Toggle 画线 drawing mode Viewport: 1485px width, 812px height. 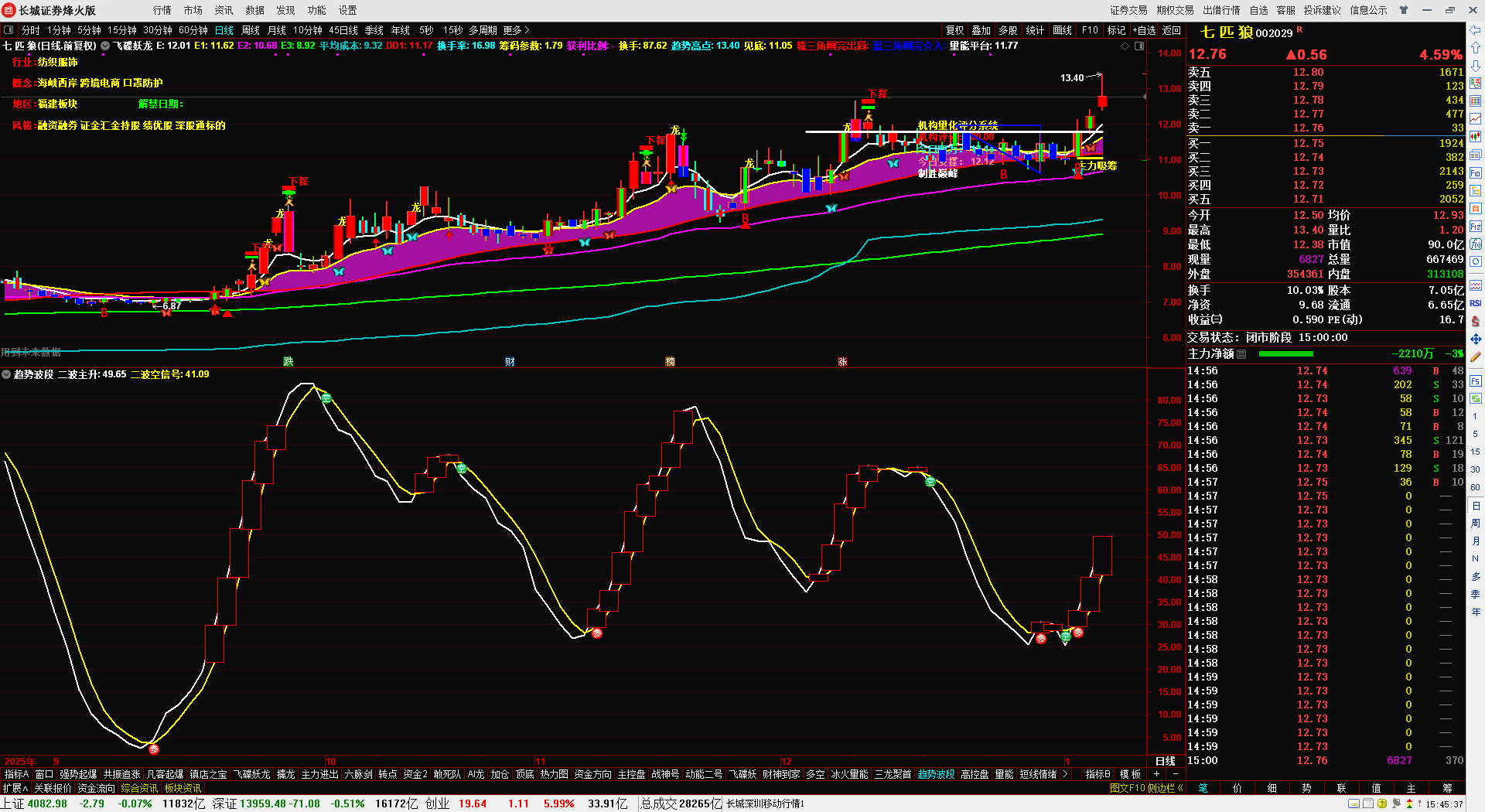point(1062,30)
